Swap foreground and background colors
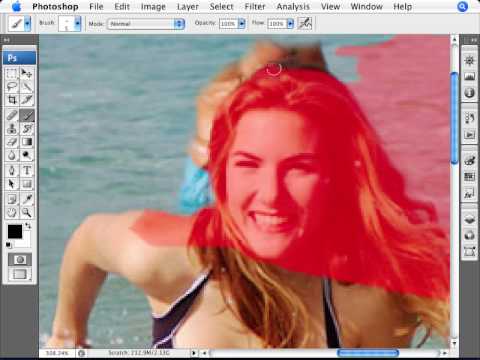The image size is (480, 360). (28, 226)
